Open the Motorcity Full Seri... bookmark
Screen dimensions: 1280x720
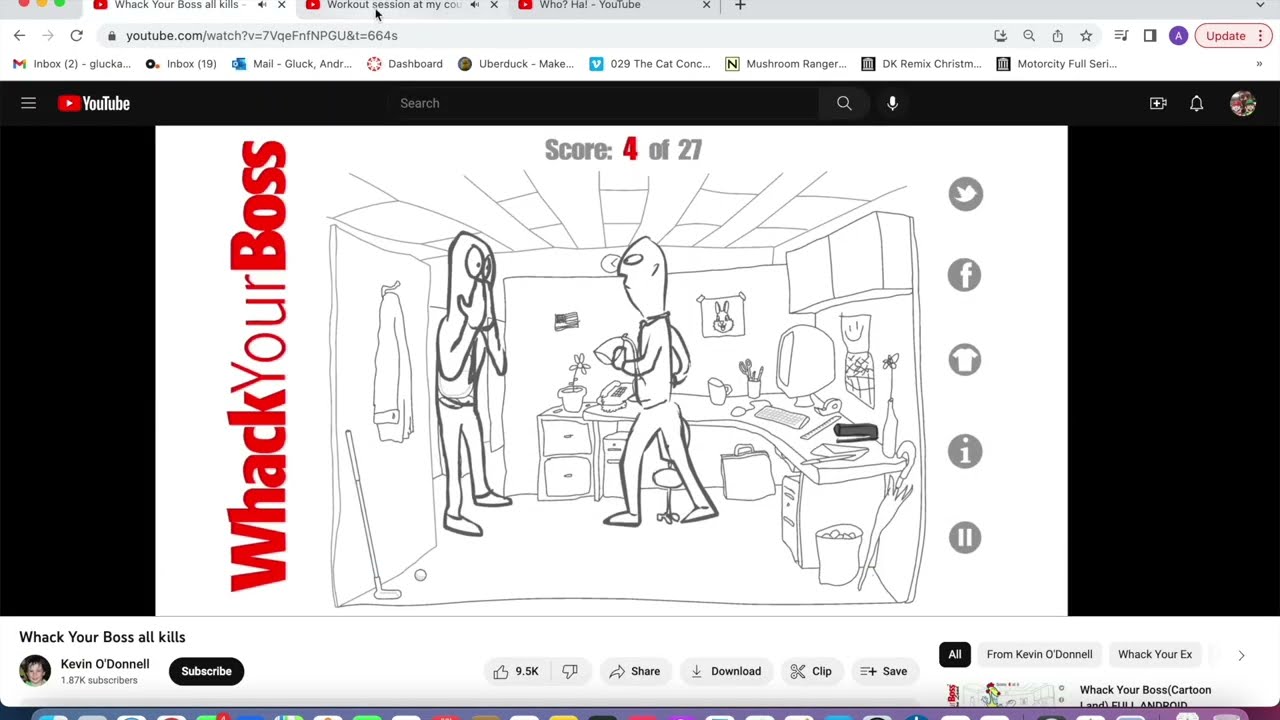tap(1057, 64)
